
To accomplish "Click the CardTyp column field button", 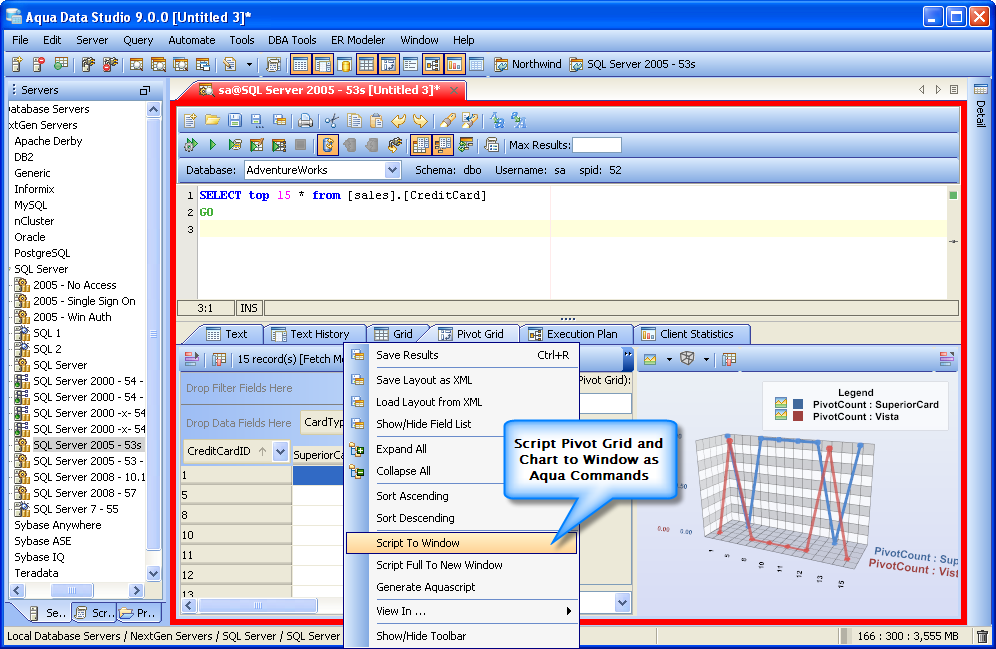I will coord(323,422).
